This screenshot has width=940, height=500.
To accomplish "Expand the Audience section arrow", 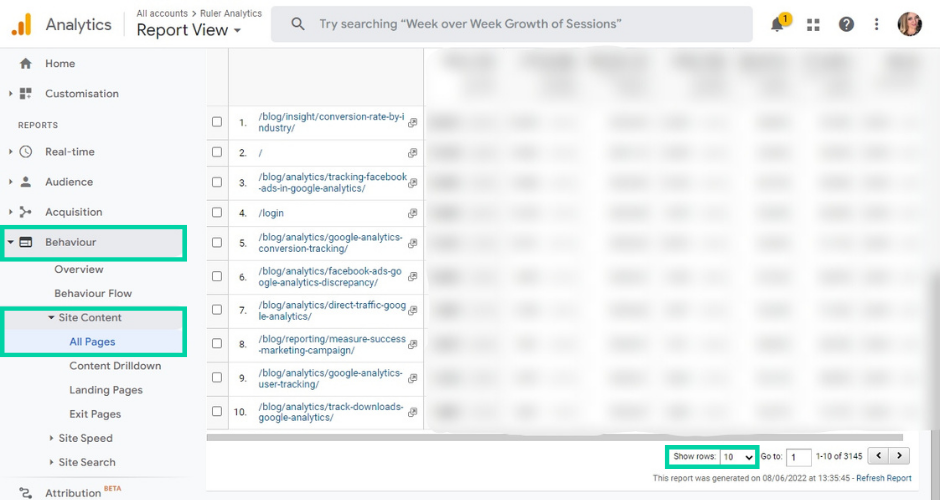I will (x=10, y=182).
